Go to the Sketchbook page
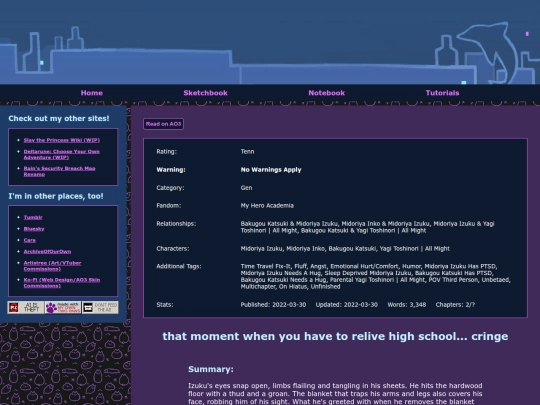 (x=205, y=93)
